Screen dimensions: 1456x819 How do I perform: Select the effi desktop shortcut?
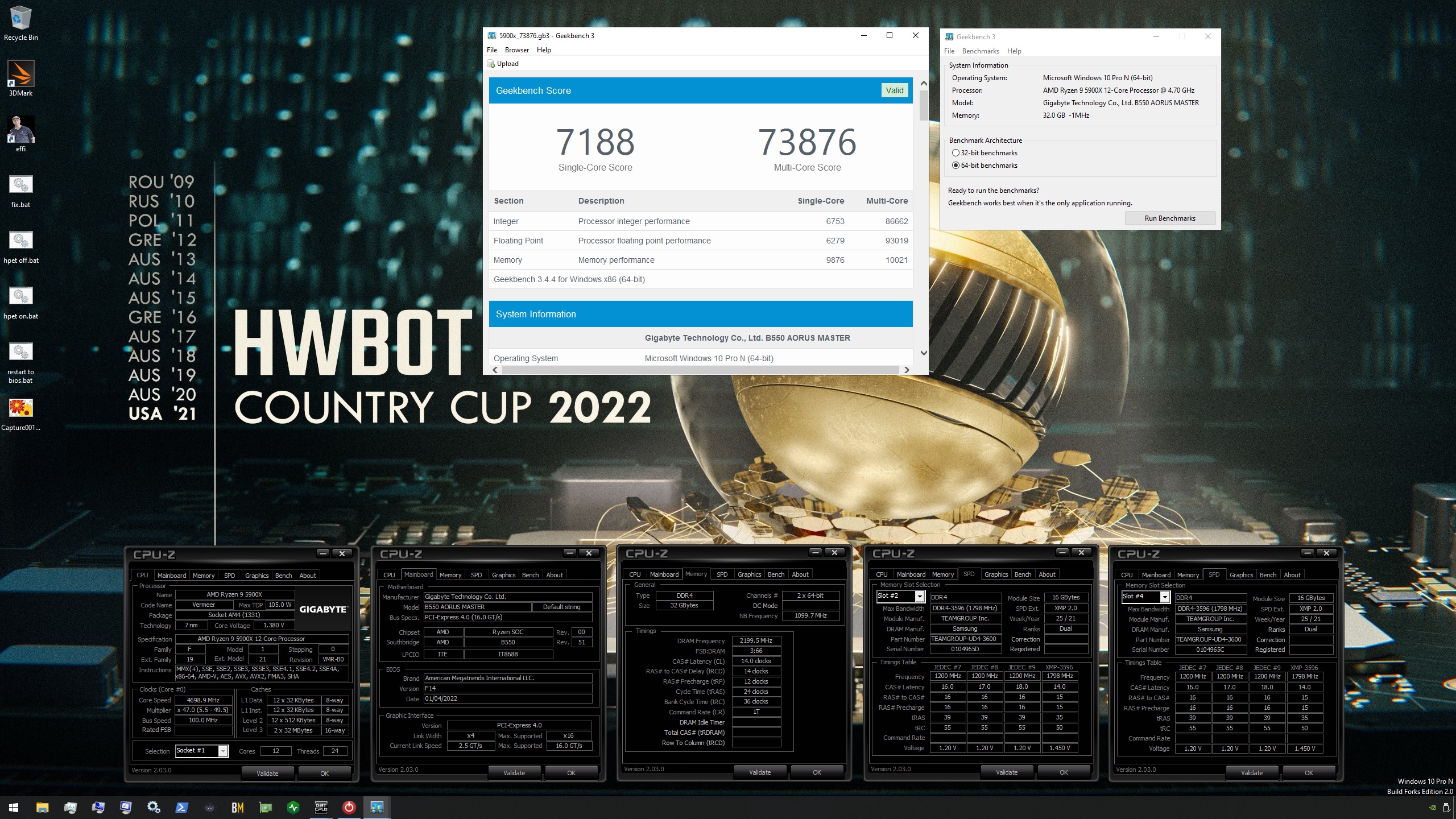click(20, 134)
